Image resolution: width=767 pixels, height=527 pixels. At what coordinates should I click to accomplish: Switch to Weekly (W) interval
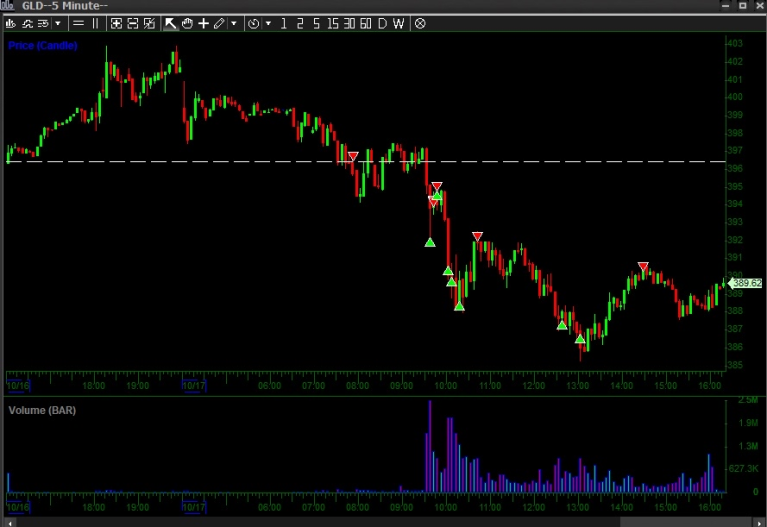point(399,23)
